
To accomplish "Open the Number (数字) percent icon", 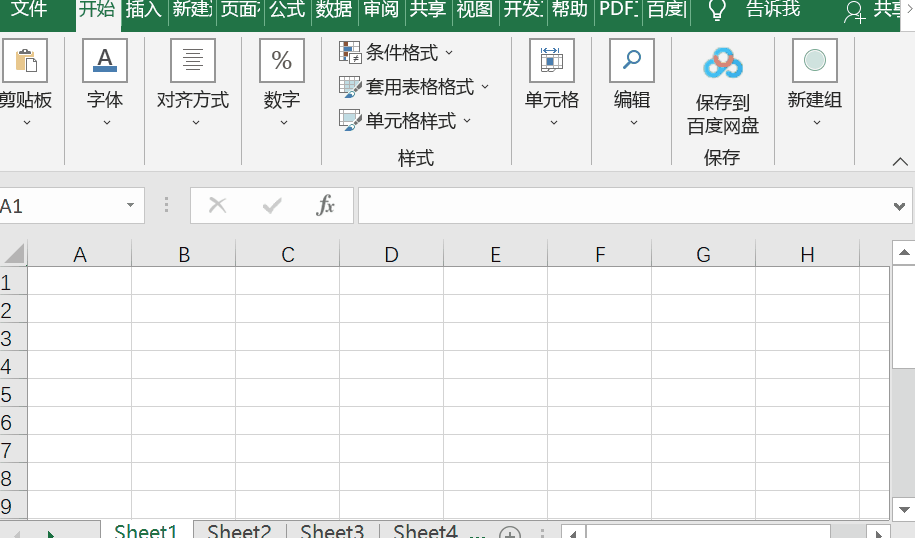I will pos(282,61).
